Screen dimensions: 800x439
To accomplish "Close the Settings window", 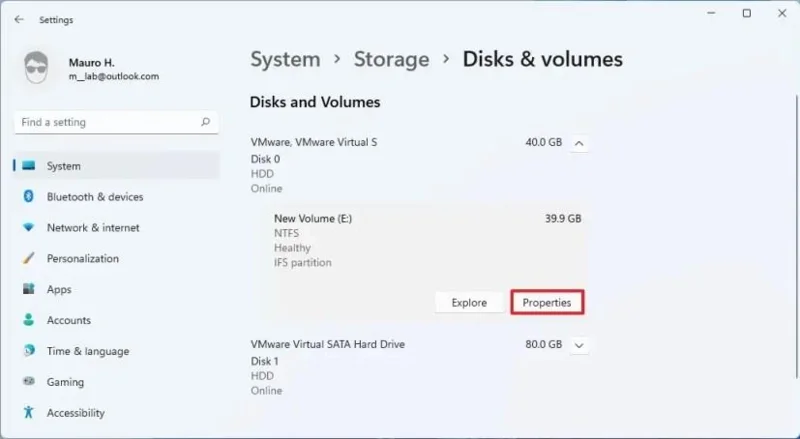I will (x=782, y=13).
